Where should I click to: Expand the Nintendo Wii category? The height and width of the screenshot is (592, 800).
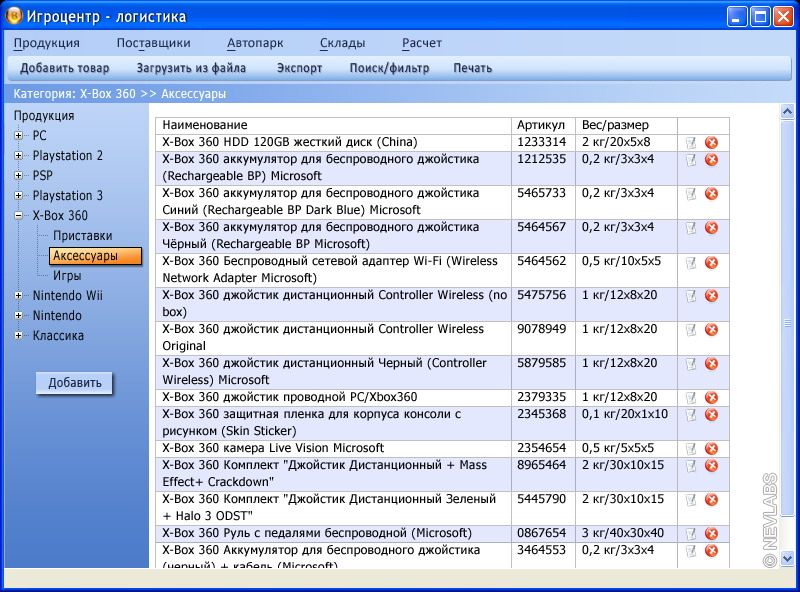[19, 296]
